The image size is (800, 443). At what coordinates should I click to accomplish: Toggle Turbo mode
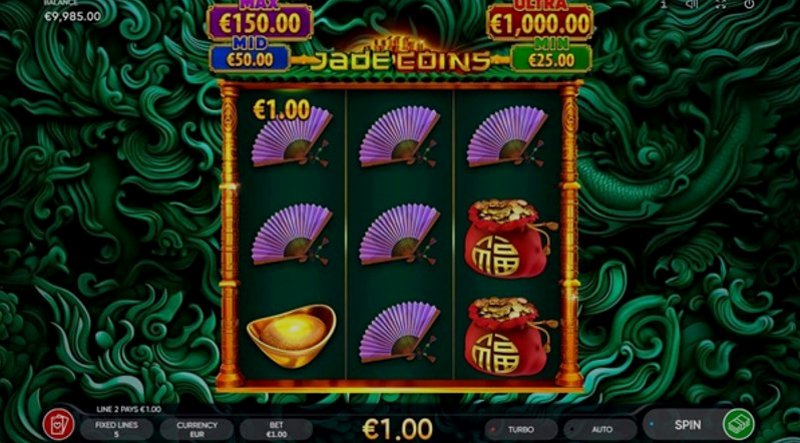[521, 429]
